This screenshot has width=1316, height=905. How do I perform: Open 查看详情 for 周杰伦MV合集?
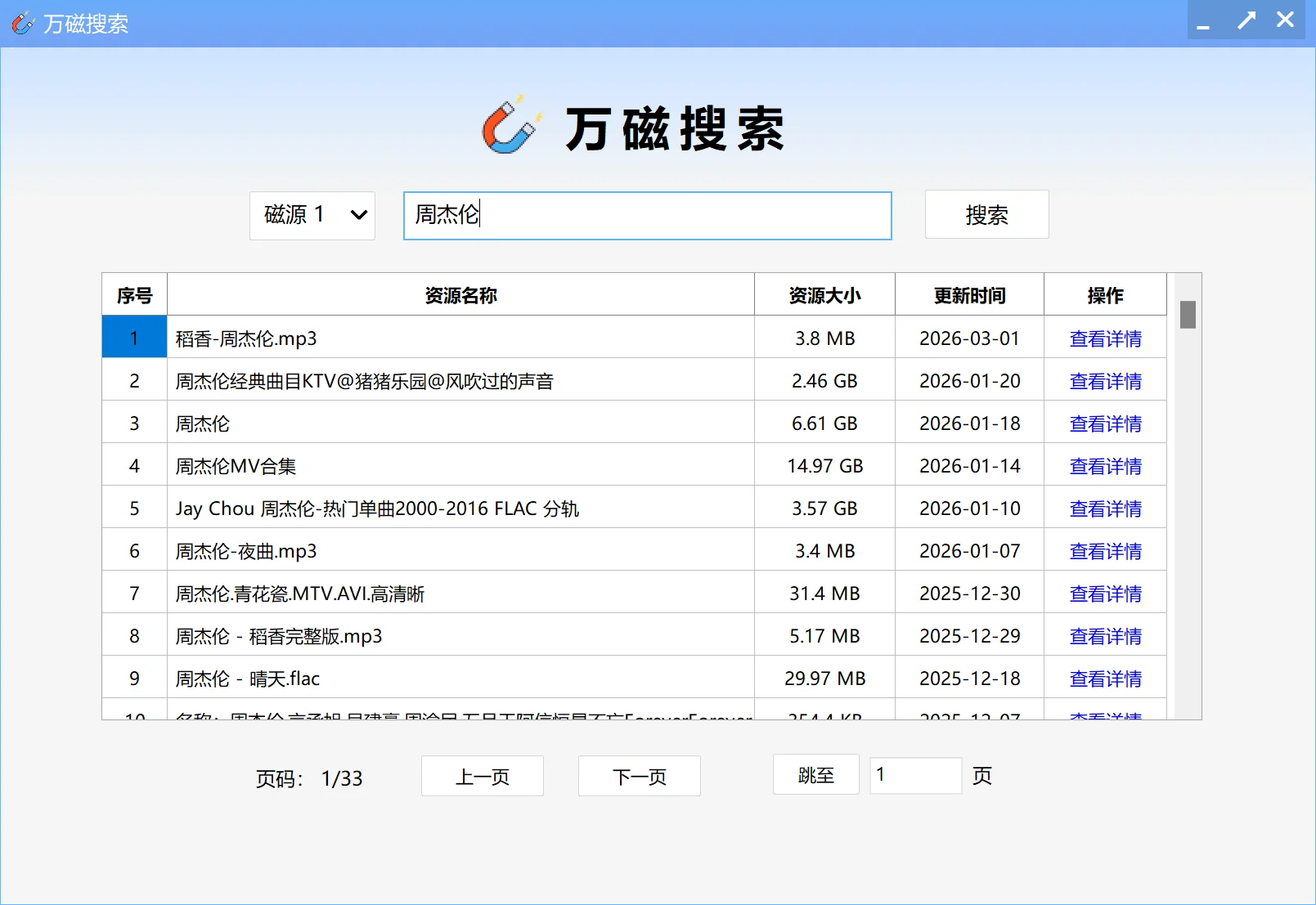1105,466
